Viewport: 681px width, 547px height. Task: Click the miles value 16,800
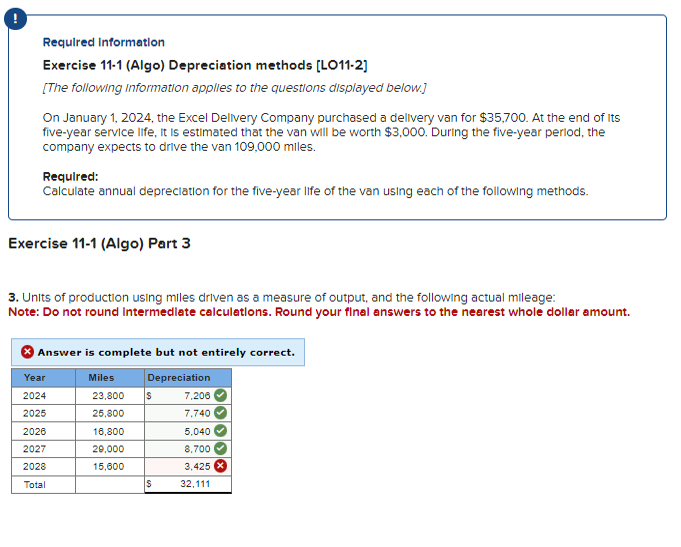click(108, 431)
